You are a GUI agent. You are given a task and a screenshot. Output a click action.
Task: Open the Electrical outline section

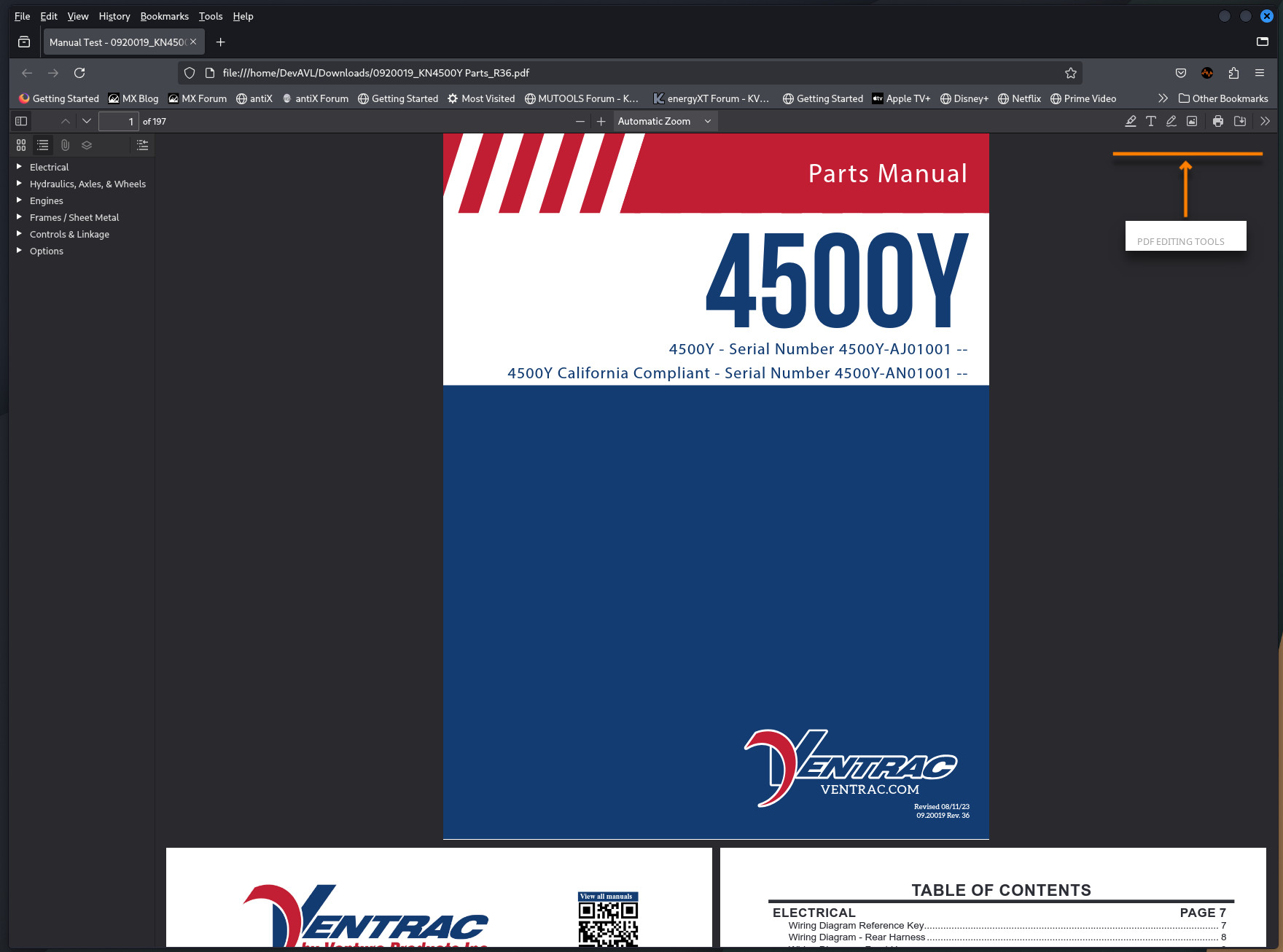(x=49, y=167)
